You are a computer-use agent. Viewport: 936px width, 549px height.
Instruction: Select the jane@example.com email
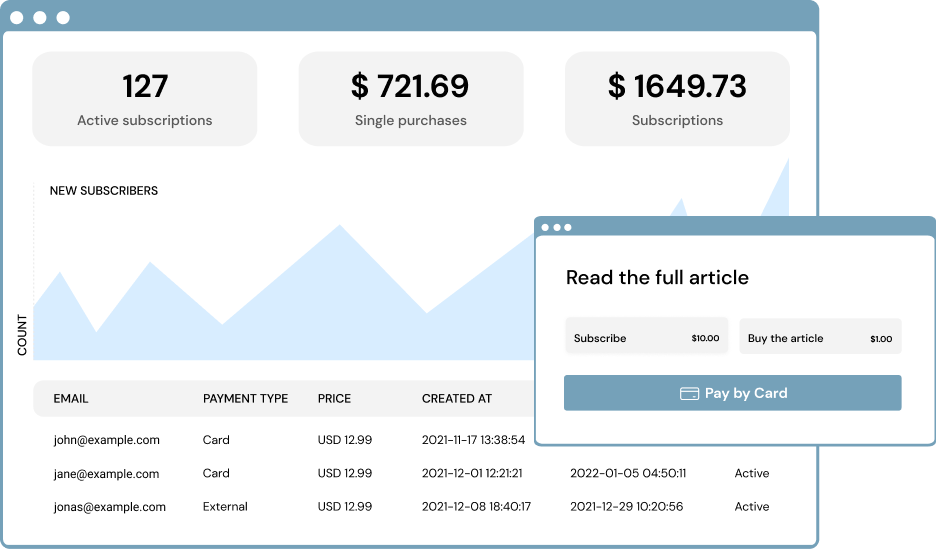(x=107, y=474)
